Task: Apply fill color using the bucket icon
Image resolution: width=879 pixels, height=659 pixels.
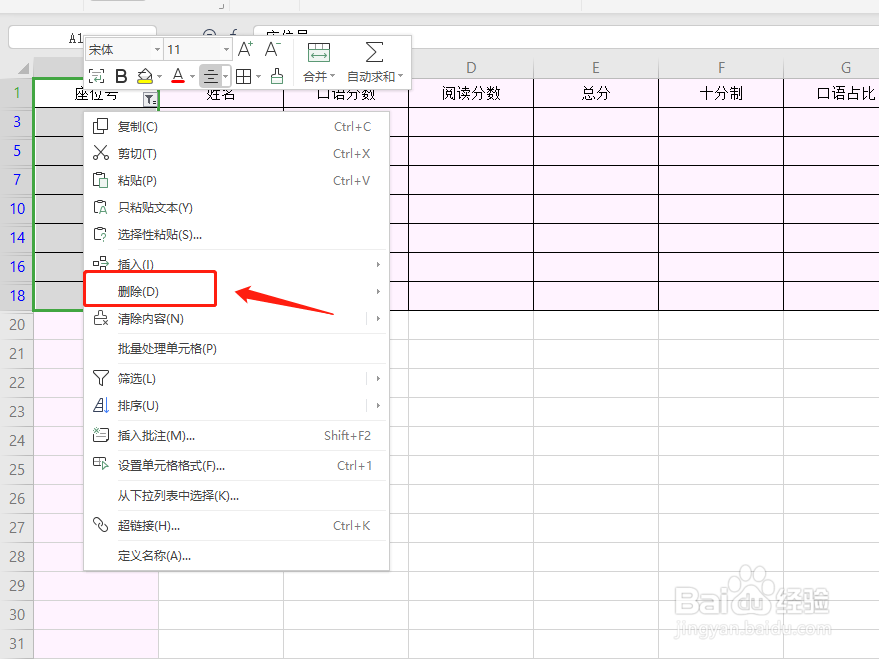Action: coord(144,76)
